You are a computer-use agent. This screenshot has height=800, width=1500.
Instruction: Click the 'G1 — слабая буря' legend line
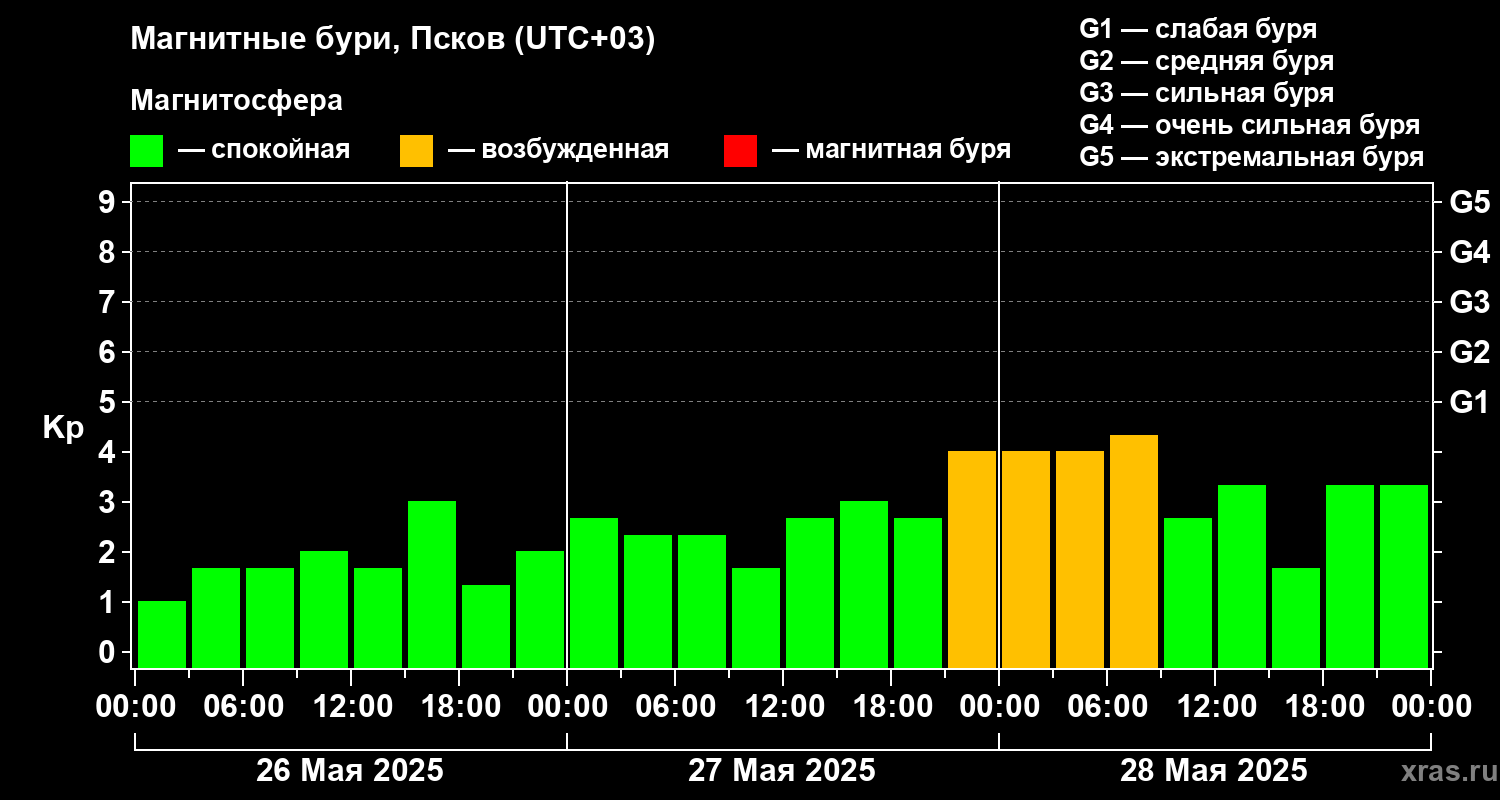[x=1198, y=29]
